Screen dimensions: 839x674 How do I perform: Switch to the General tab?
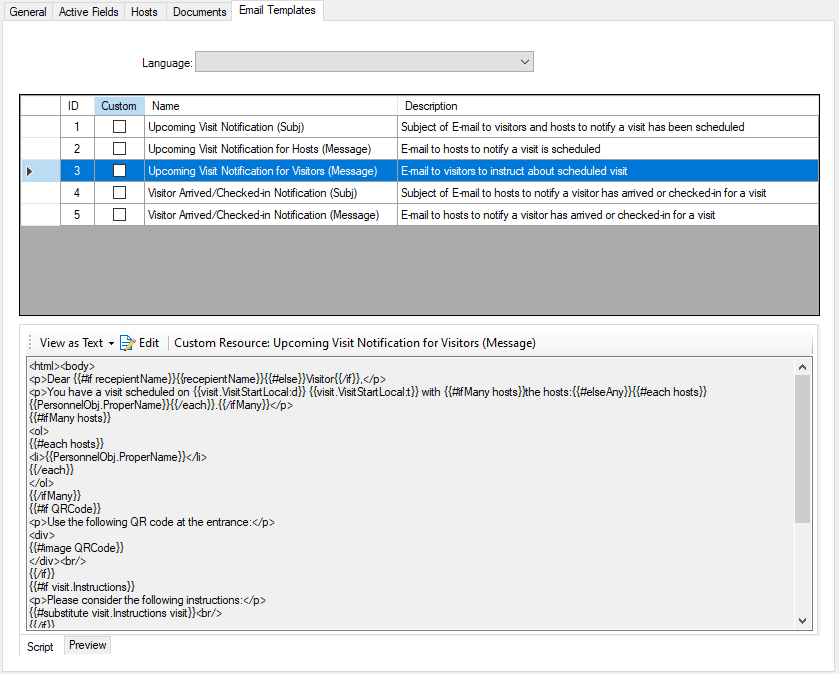pos(28,12)
